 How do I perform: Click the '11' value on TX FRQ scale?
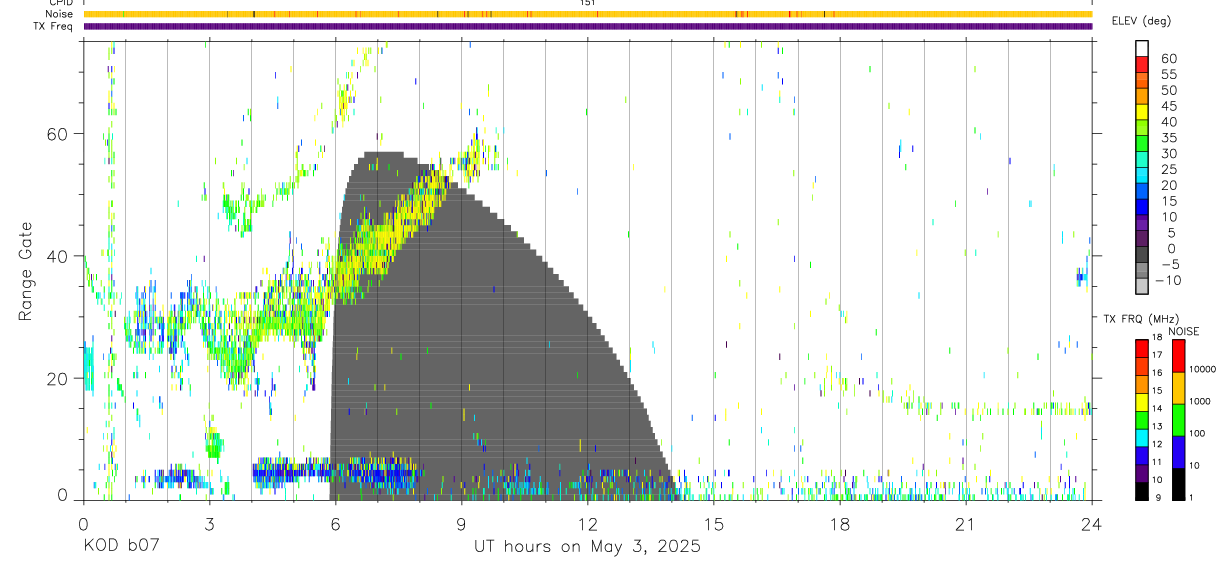pyautogui.click(x=1156, y=462)
